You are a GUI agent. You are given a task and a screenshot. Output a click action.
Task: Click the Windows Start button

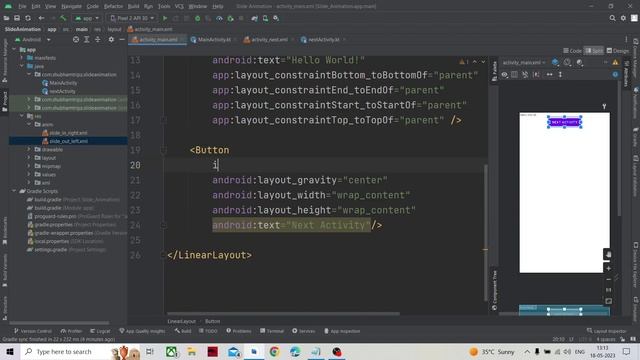click(10, 351)
